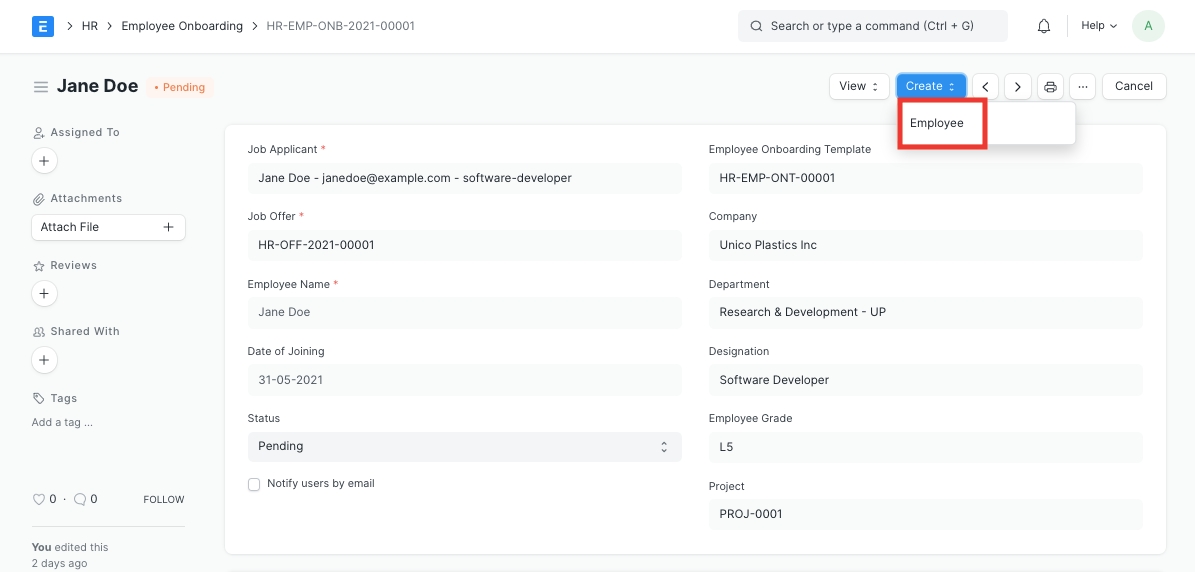The width and height of the screenshot is (1195, 572).
Task: Add assignee with Assigned To plus button
Action: [44, 160]
